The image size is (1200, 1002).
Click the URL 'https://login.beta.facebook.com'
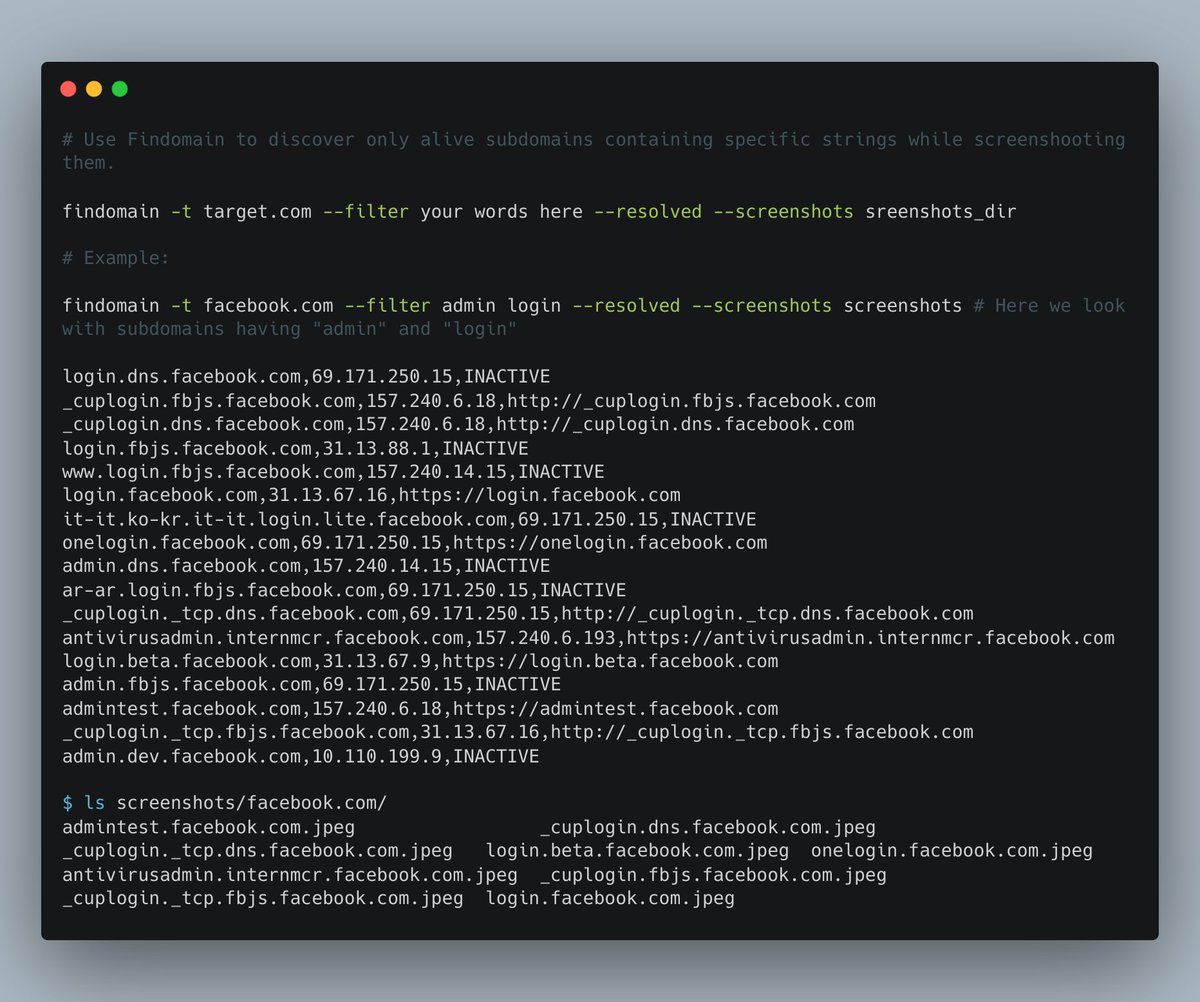[x=610, y=661]
